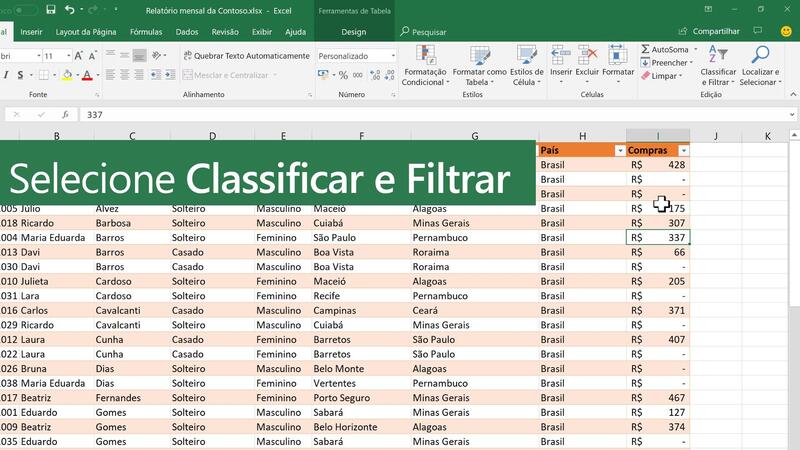Open the País column filter dropdown
Viewport: 800px width, 450px height.
pyautogui.click(x=619, y=150)
